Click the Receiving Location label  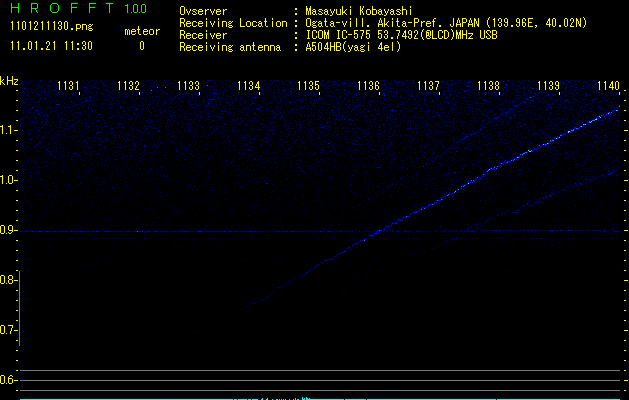coord(233,23)
